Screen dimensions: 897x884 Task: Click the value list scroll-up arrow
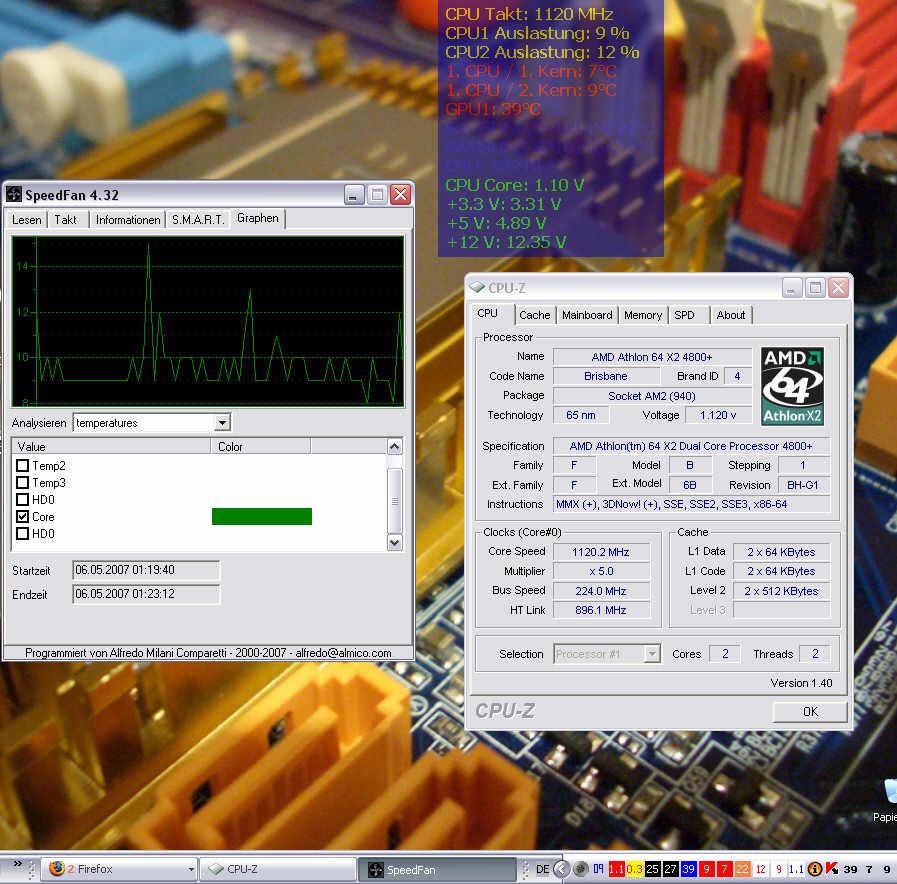[x=395, y=446]
